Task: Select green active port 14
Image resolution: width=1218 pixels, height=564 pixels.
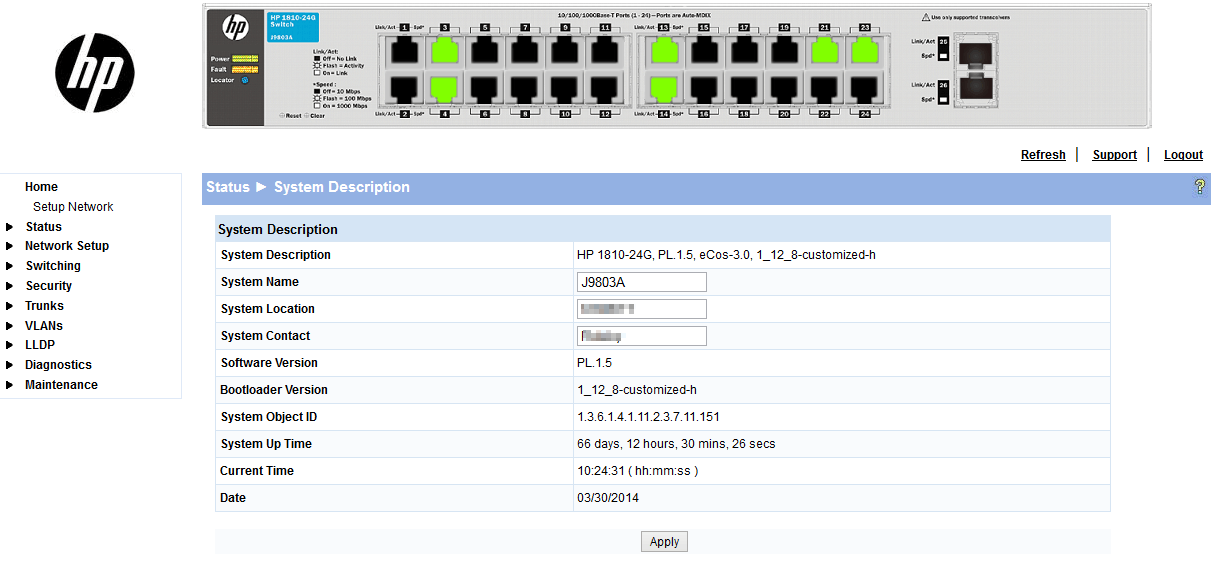Action: click(x=664, y=90)
